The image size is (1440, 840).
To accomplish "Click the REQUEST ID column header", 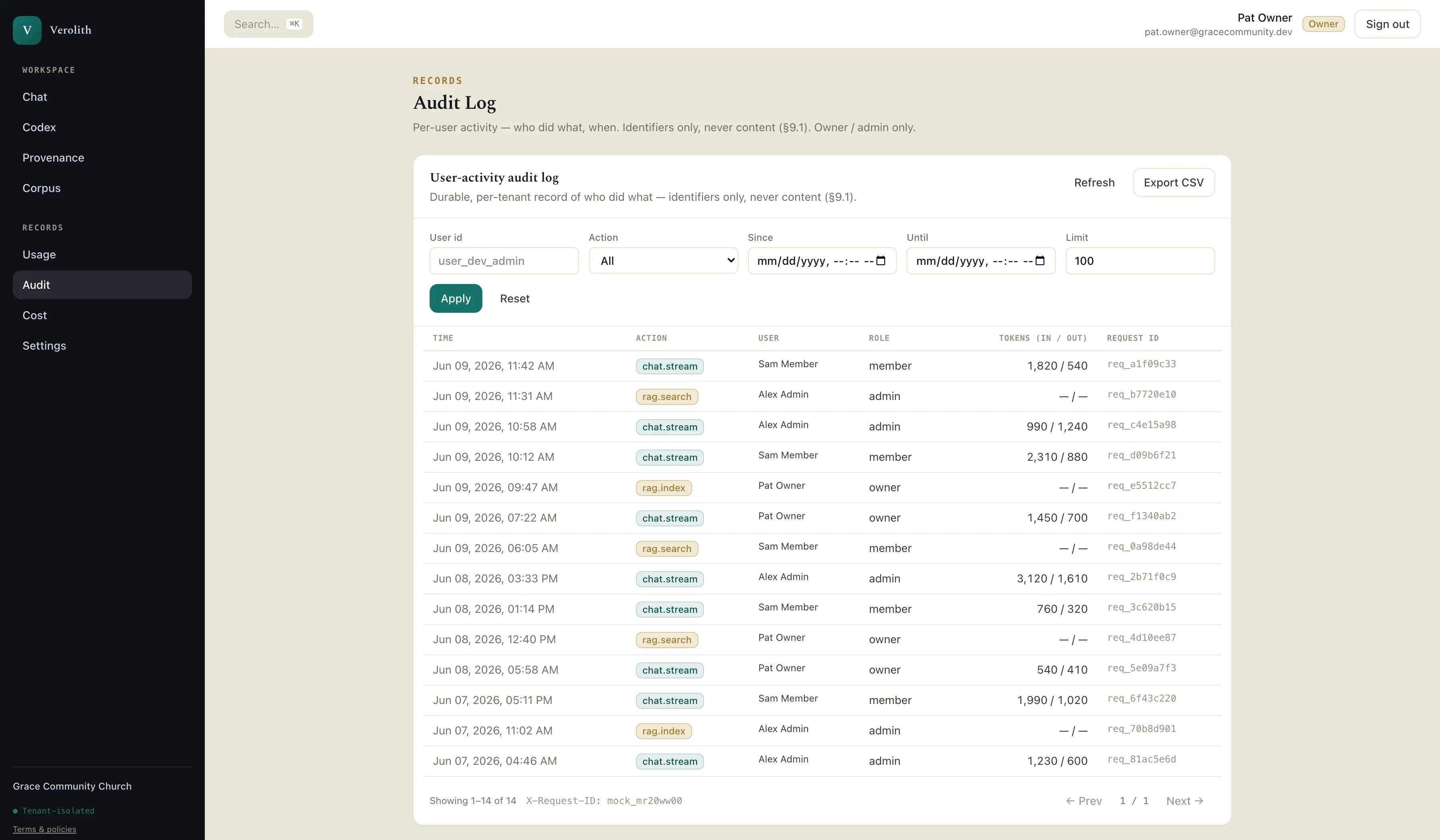I will tap(1132, 338).
